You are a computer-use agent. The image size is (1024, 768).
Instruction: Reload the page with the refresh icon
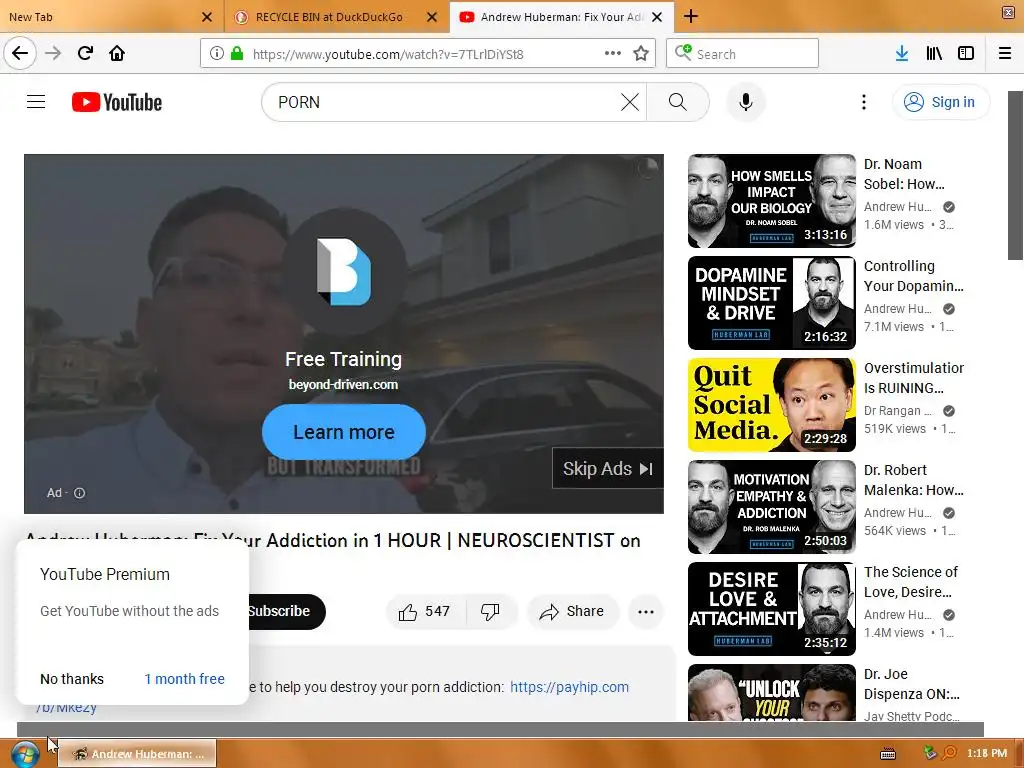85,53
